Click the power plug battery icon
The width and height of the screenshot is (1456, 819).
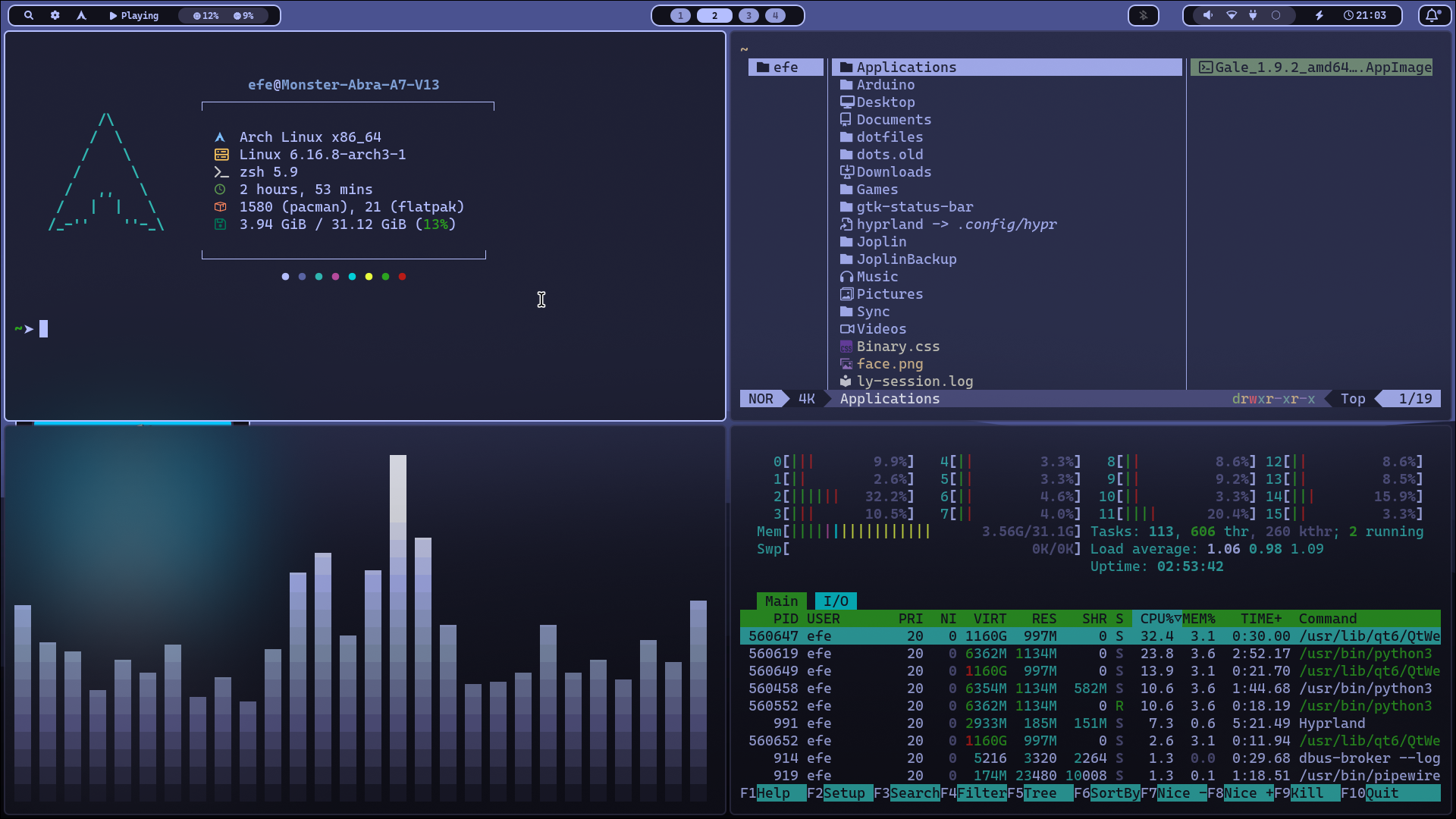1253,15
